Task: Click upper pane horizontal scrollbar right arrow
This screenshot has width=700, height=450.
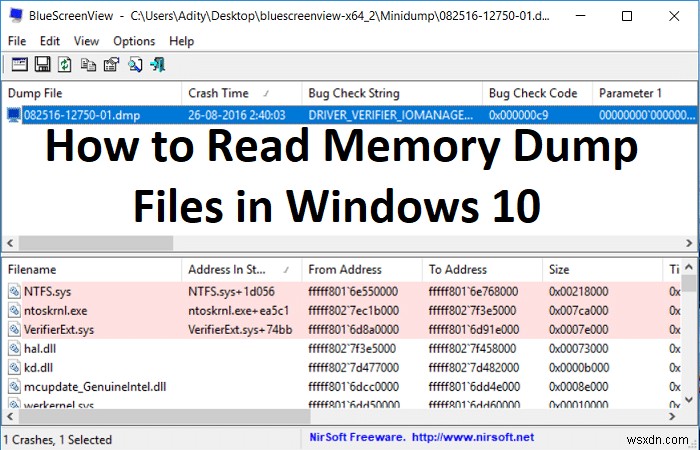Action: click(689, 243)
